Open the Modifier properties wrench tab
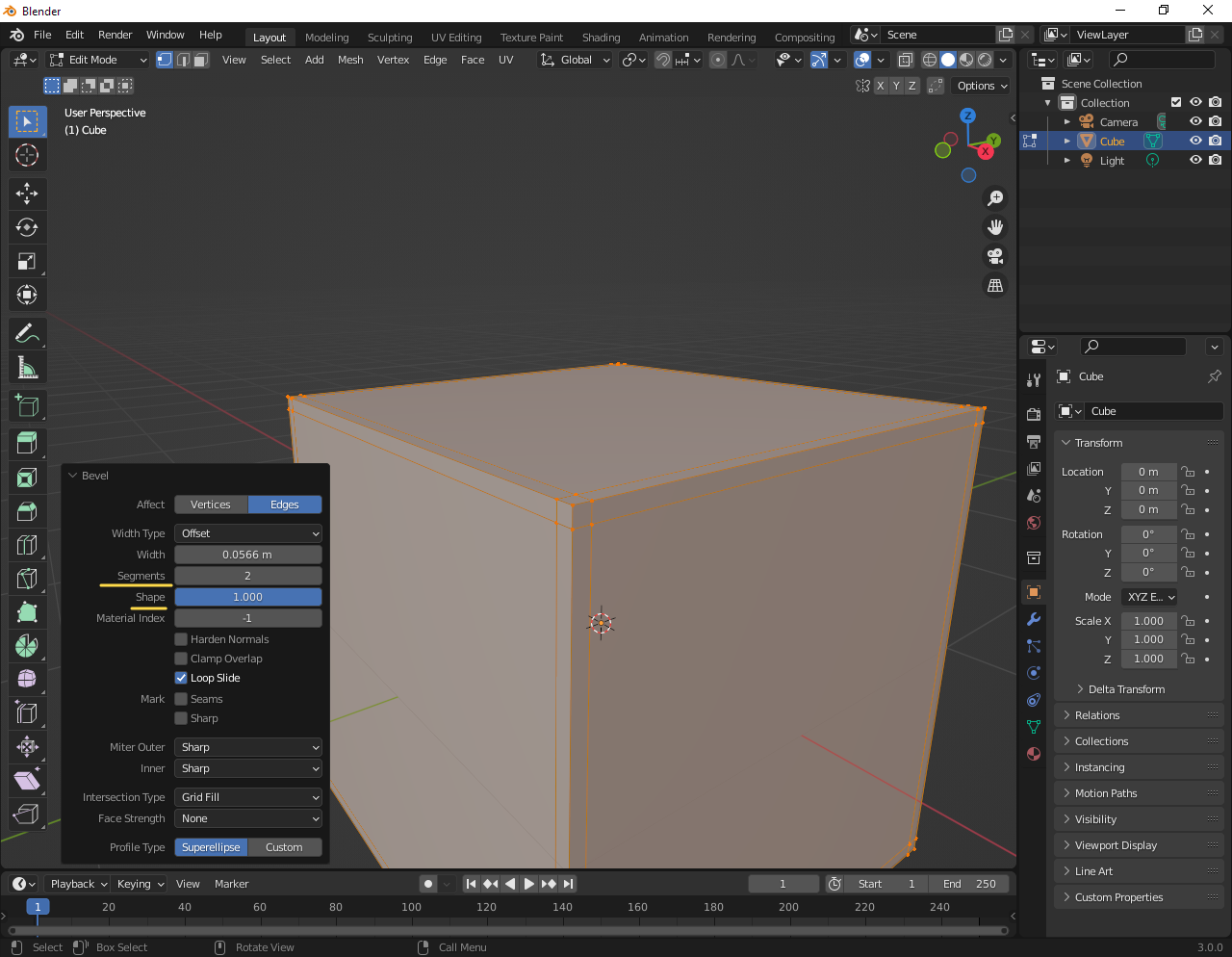The width and height of the screenshot is (1232, 957). 1034,619
